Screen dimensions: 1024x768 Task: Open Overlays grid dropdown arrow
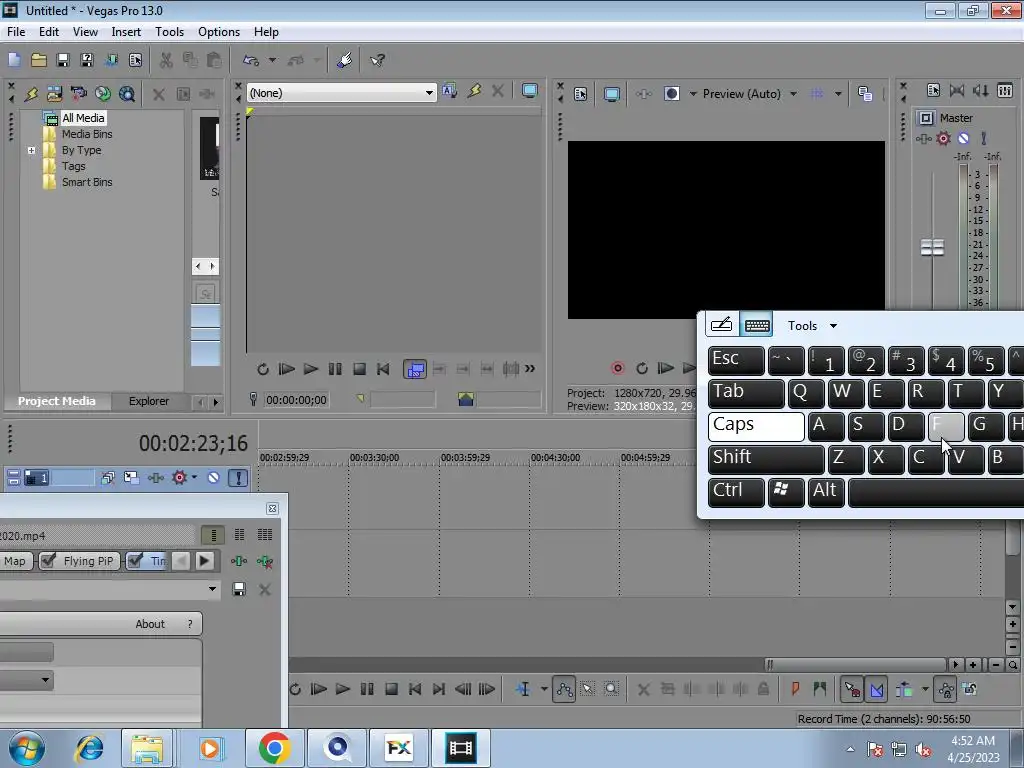pyautogui.click(x=838, y=94)
